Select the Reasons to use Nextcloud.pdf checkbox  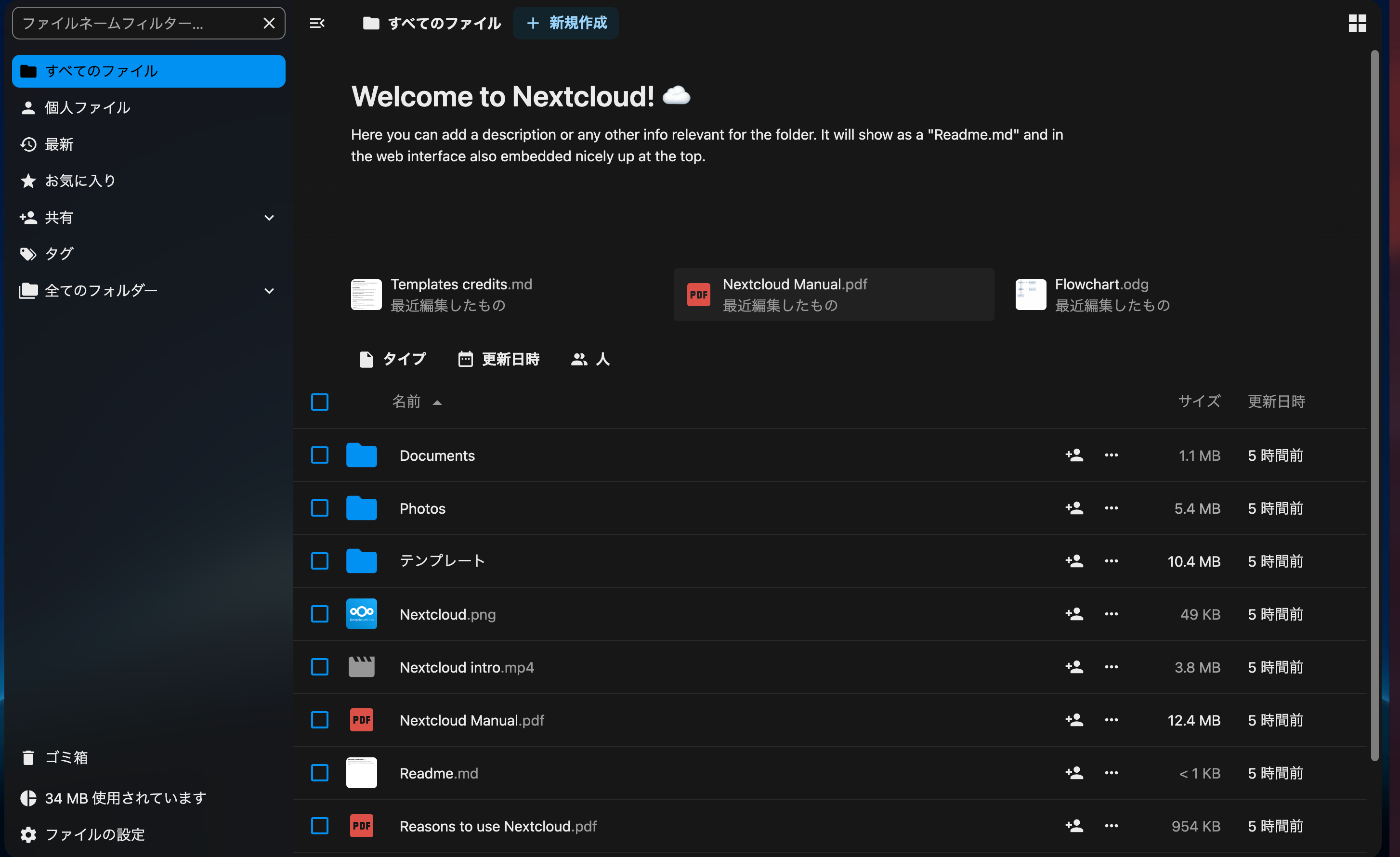coord(320,826)
